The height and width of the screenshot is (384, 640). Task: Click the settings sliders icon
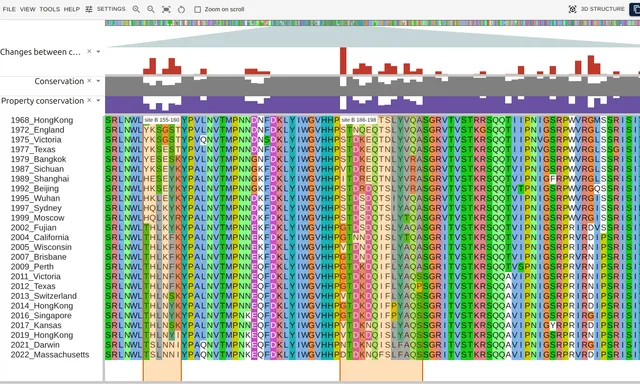(x=89, y=9)
